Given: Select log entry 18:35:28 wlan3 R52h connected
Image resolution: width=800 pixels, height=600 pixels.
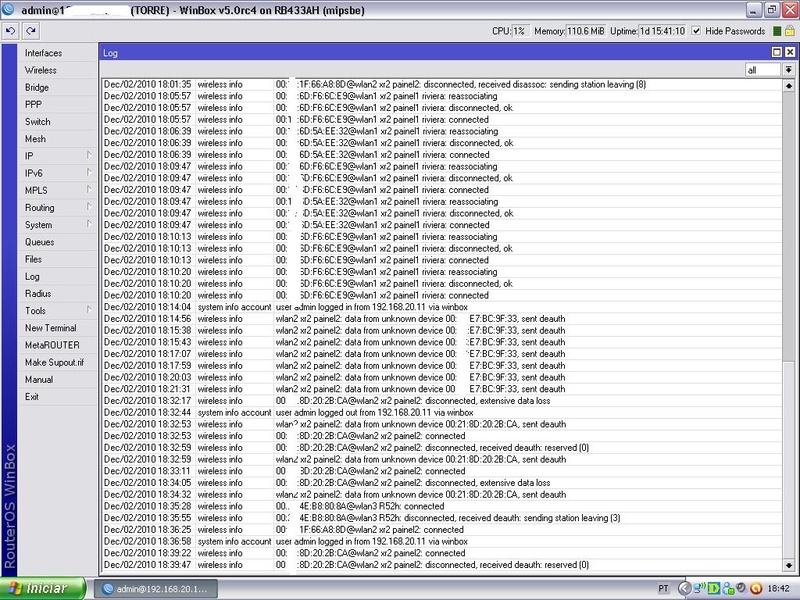Looking at the screenshot, I should click(x=442, y=506).
